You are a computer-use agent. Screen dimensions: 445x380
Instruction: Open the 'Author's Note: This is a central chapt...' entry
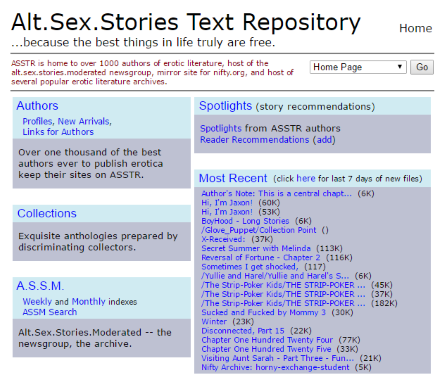point(276,193)
